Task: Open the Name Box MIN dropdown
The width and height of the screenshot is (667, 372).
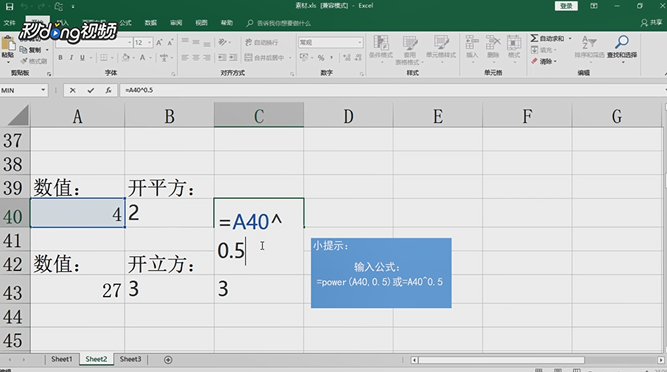Action: 43,90
